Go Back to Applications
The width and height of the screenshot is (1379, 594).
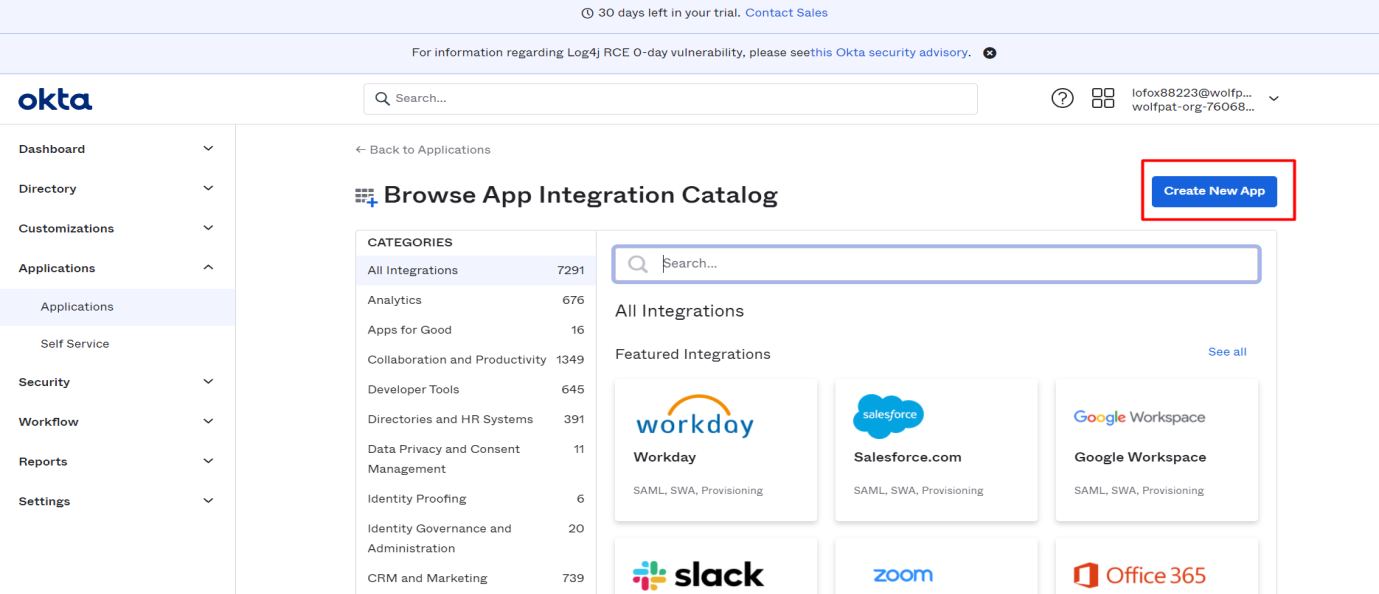(x=423, y=150)
